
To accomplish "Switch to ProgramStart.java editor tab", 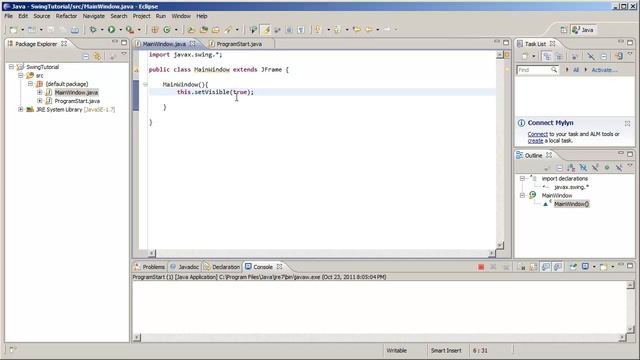I will (239, 44).
